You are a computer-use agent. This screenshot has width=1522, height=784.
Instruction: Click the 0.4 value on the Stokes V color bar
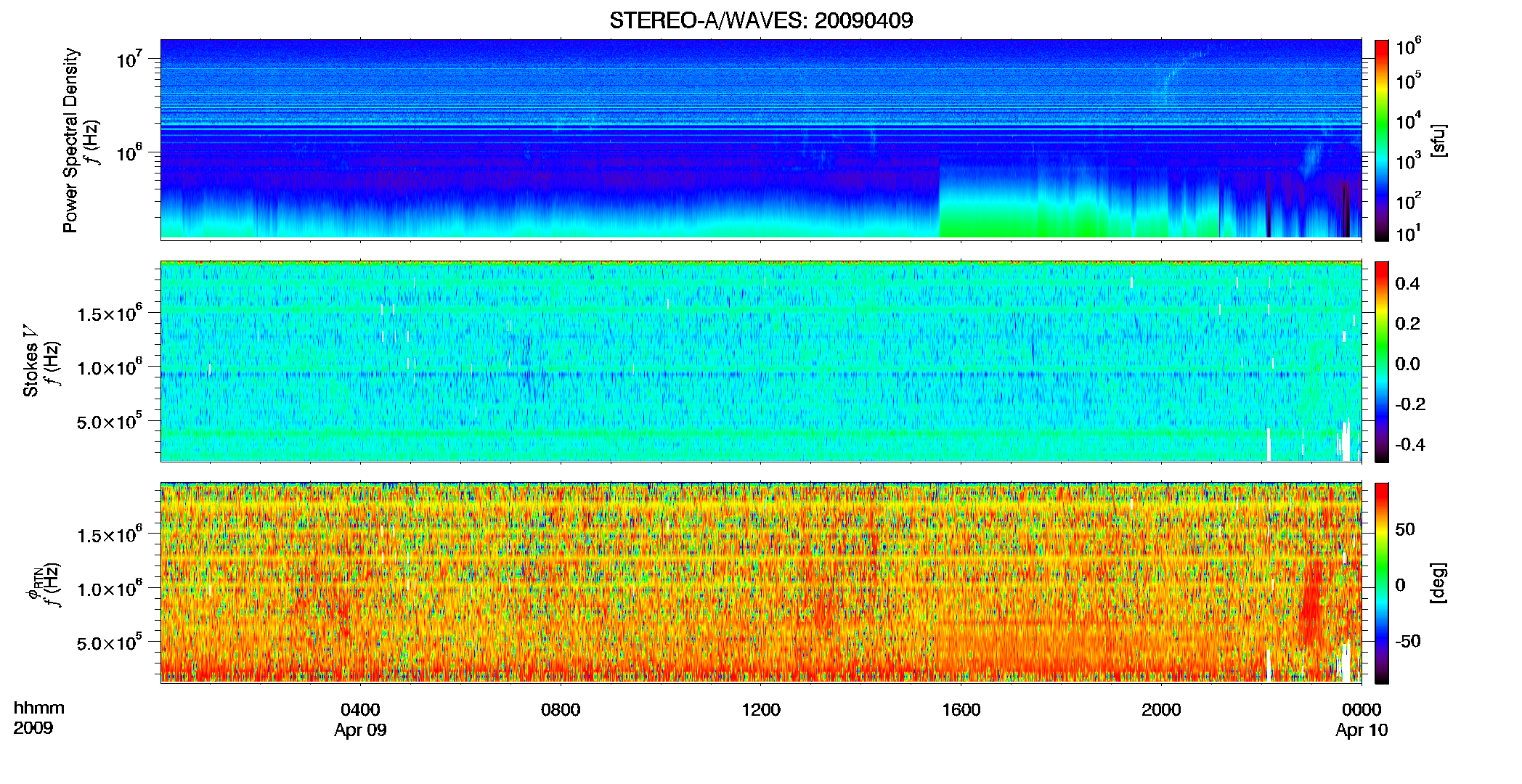(1407, 283)
